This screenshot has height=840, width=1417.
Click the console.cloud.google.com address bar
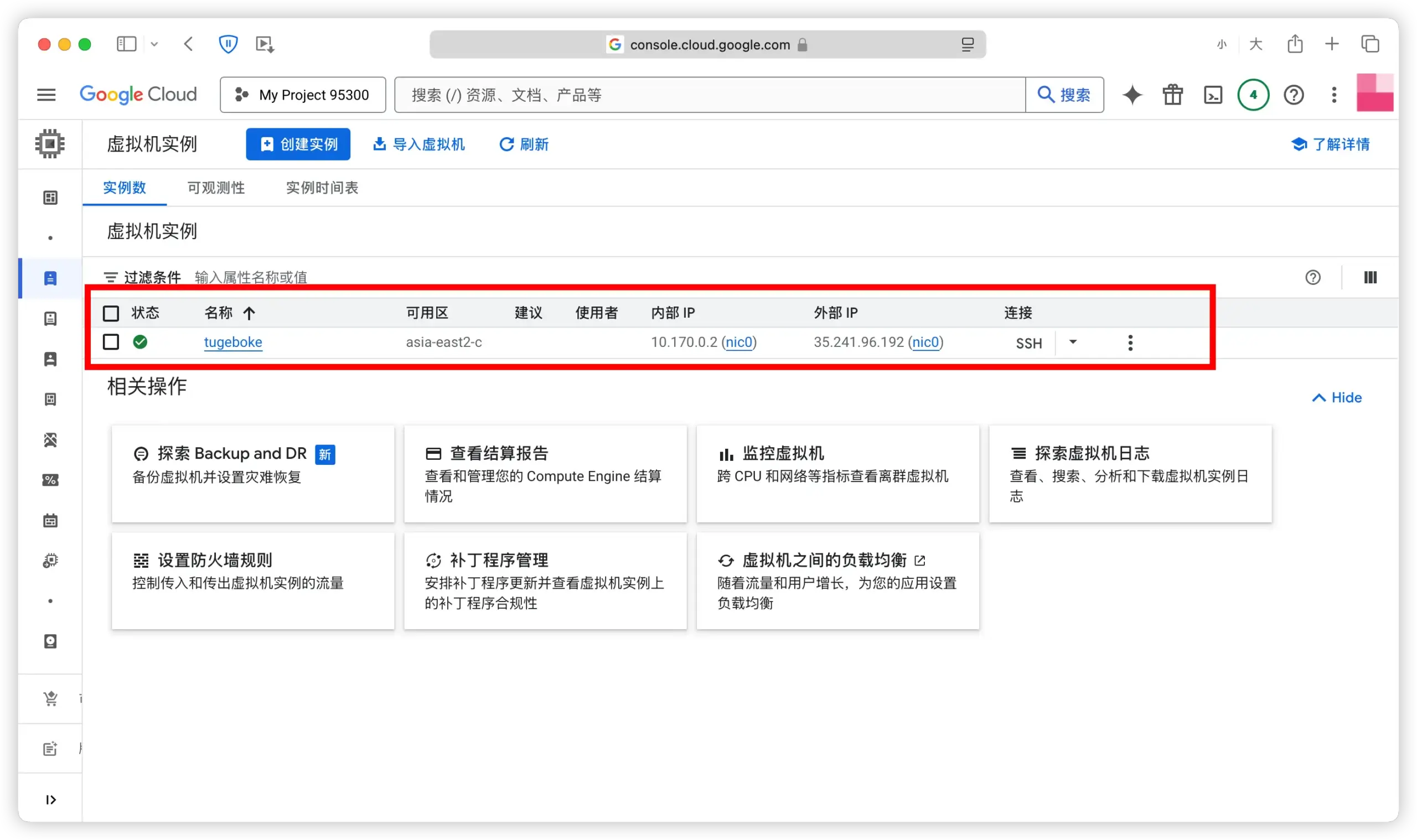(x=707, y=44)
